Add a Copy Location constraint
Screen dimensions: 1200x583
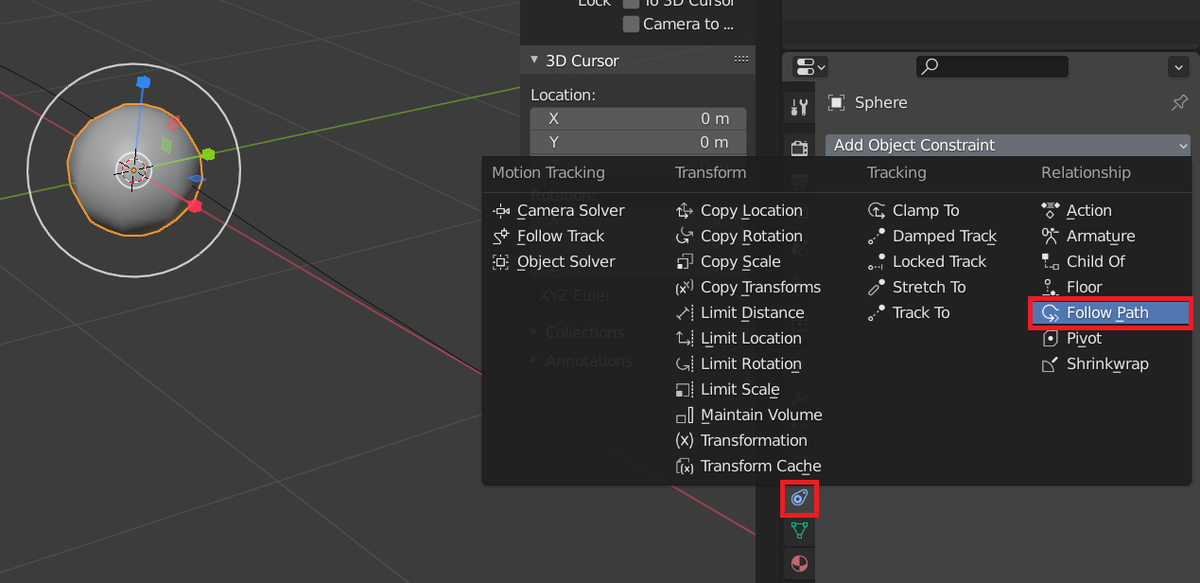click(739, 210)
